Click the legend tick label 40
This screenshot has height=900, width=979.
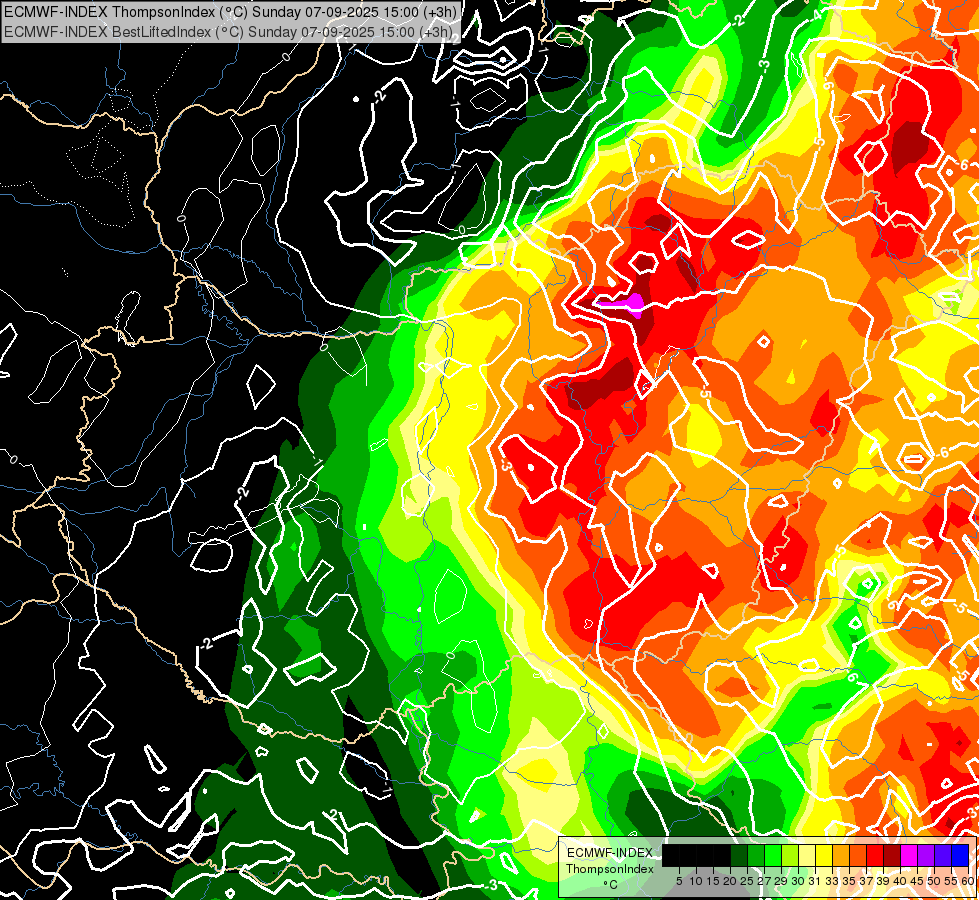(x=900, y=881)
